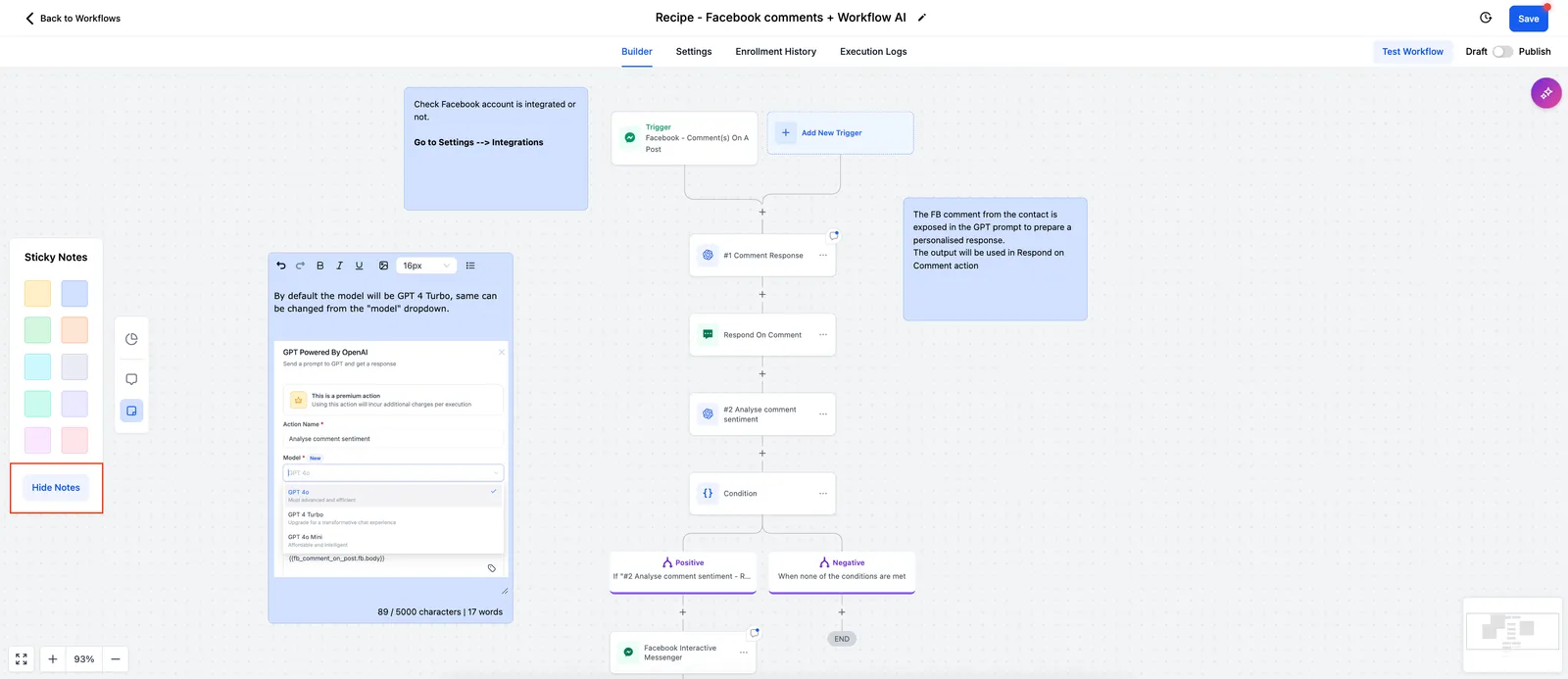This screenshot has height=679, width=1568.
Task: Toggle bold formatting in sticky note
Action: click(319, 266)
